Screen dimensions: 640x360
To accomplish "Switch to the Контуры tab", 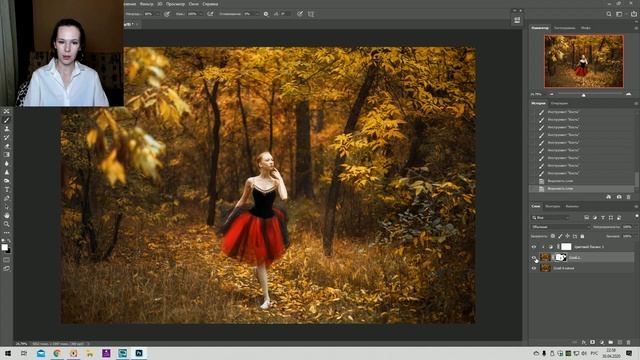I will (553, 207).
